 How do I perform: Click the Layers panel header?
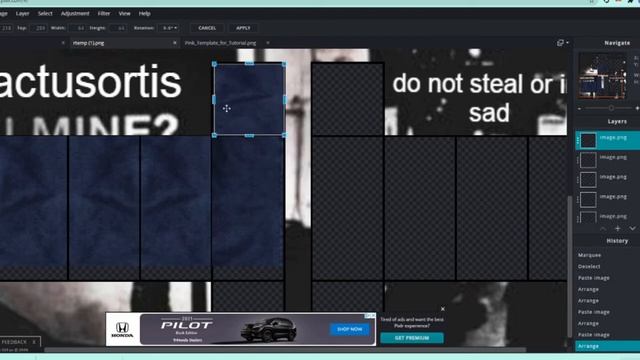tap(617, 122)
